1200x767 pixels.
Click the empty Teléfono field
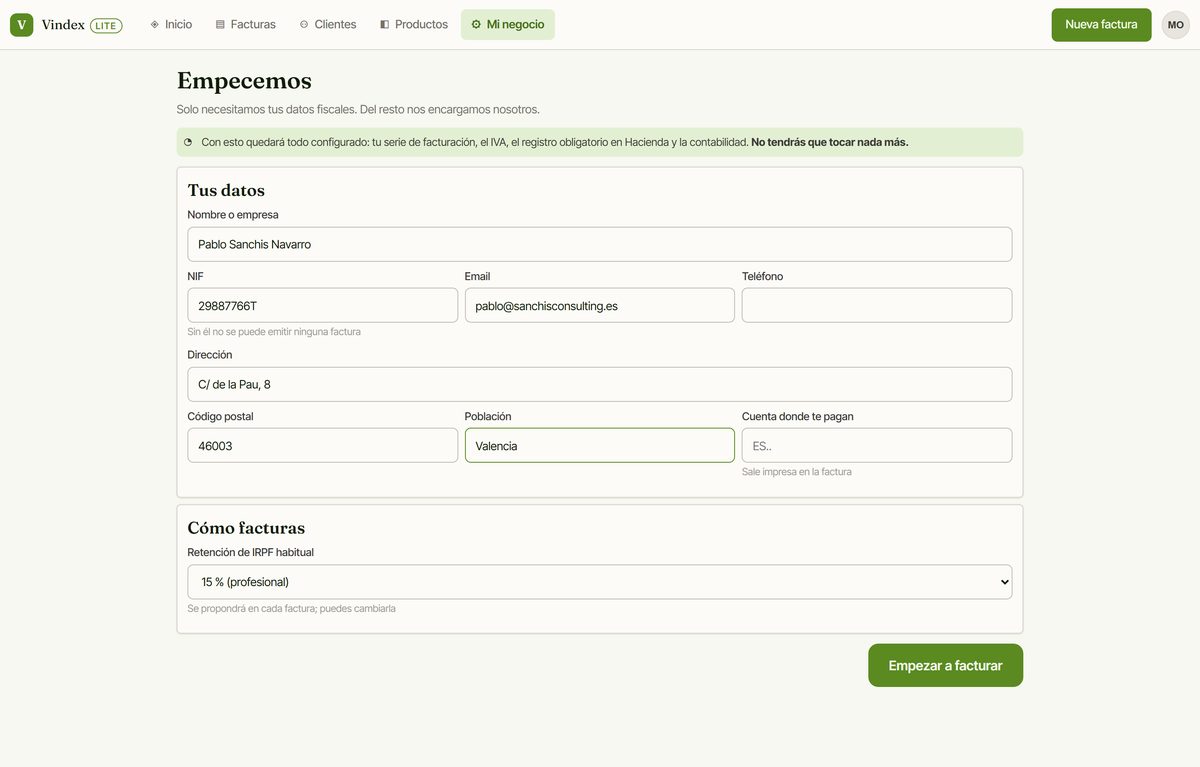(x=877, y=306)
